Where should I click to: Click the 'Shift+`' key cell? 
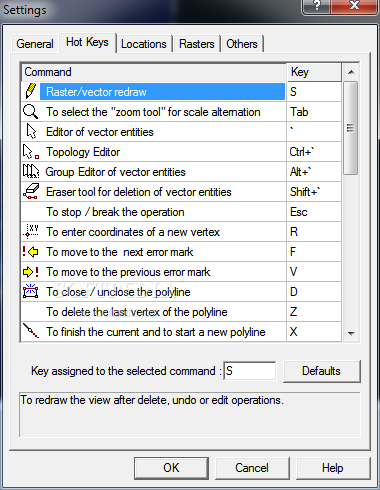(314, 192)
